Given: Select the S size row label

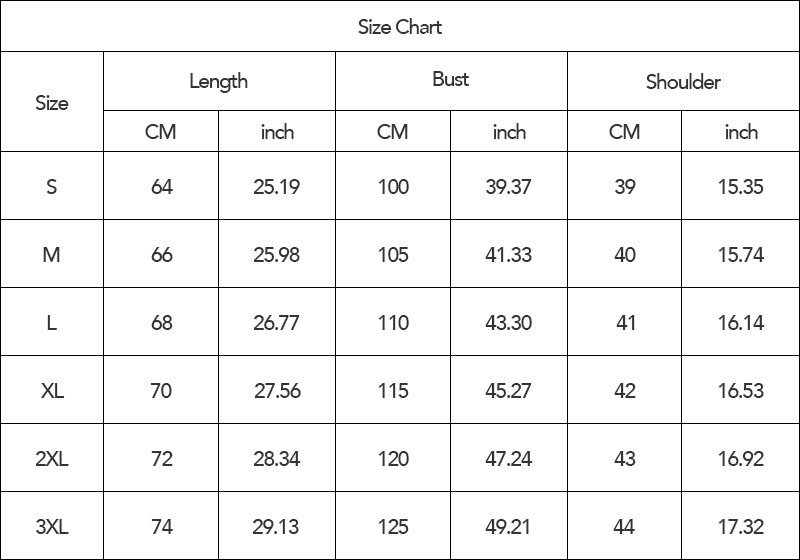Looking at the screenshot, I should (52, 186).
